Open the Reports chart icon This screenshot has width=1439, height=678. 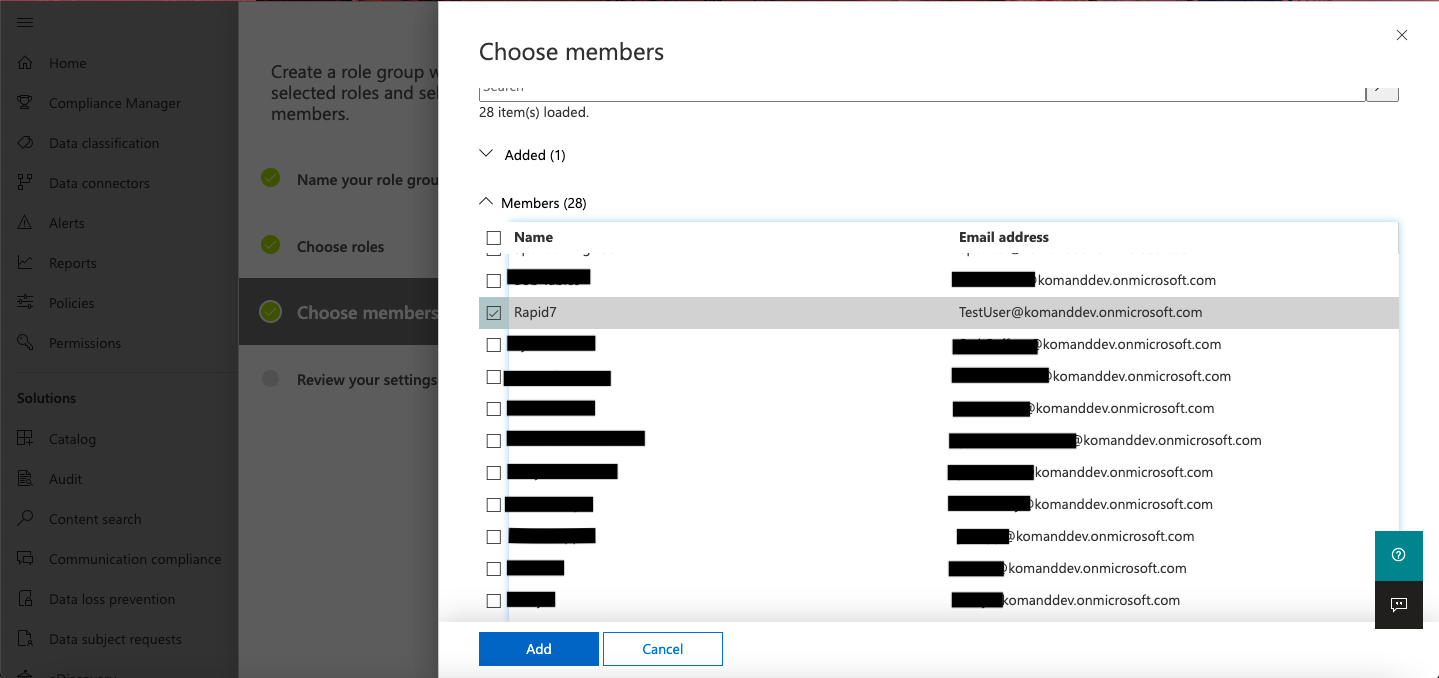point(26,263)
